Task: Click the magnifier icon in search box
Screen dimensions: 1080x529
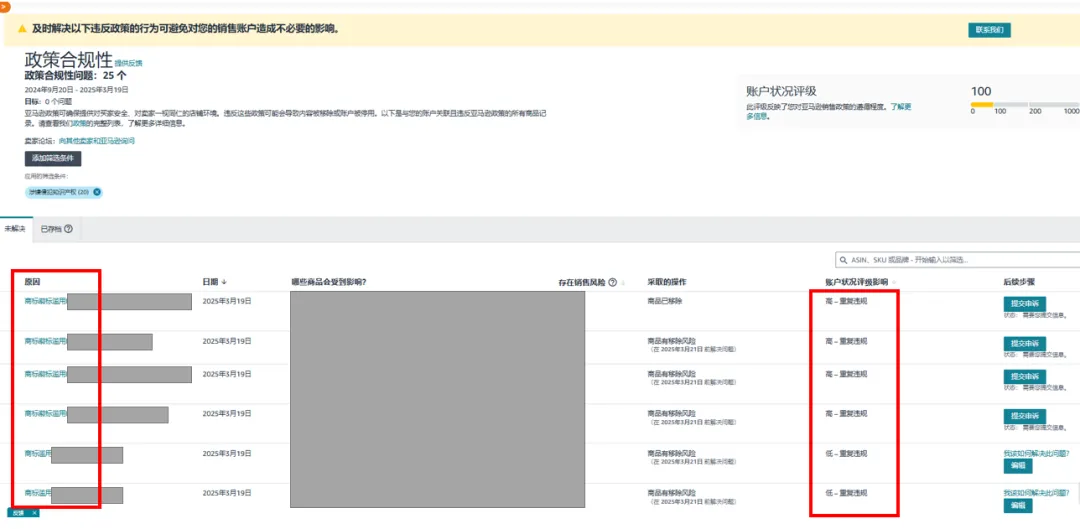Action: click(843, 259)
